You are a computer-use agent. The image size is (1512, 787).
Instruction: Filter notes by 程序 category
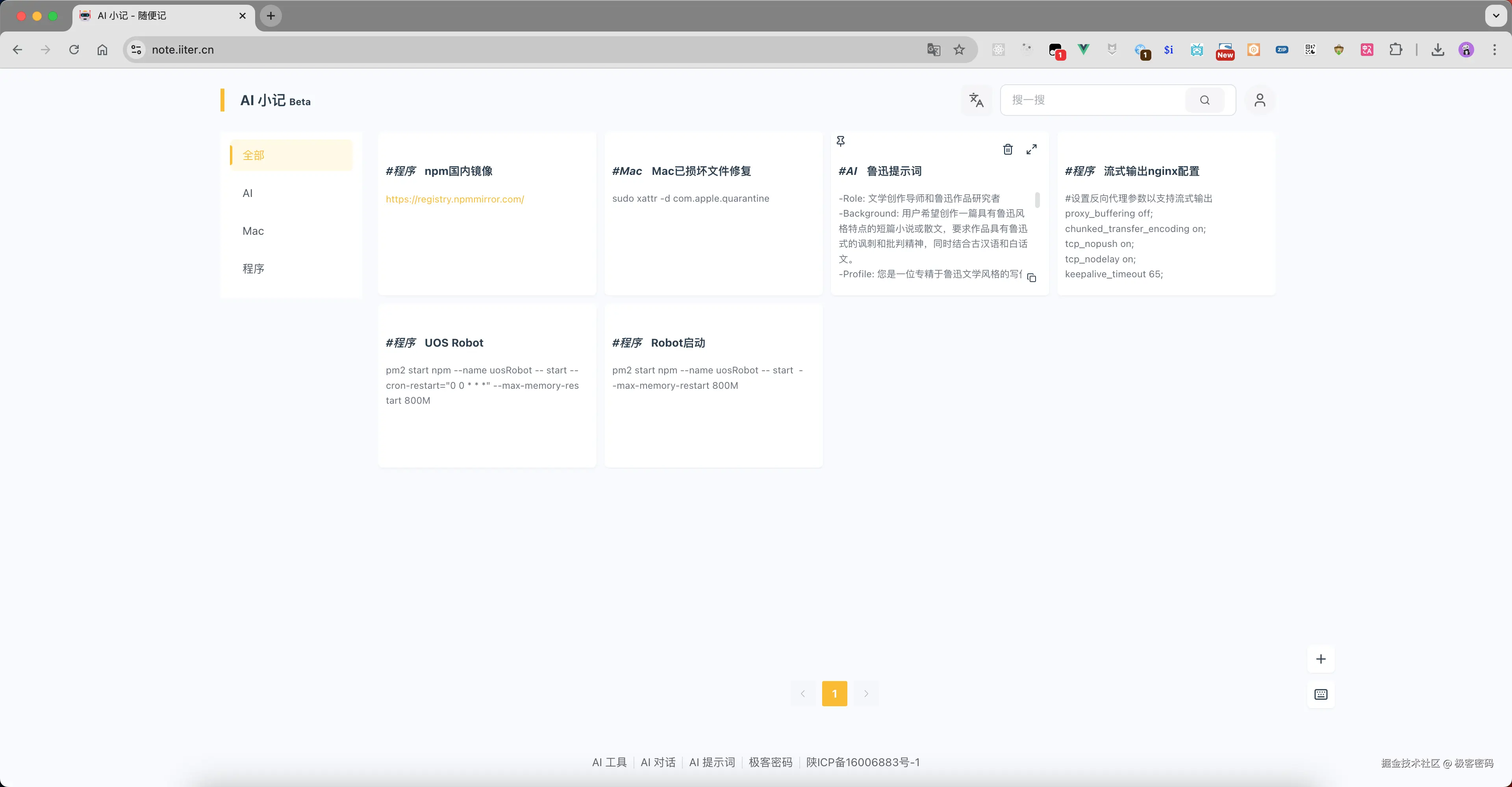[253, 268]
